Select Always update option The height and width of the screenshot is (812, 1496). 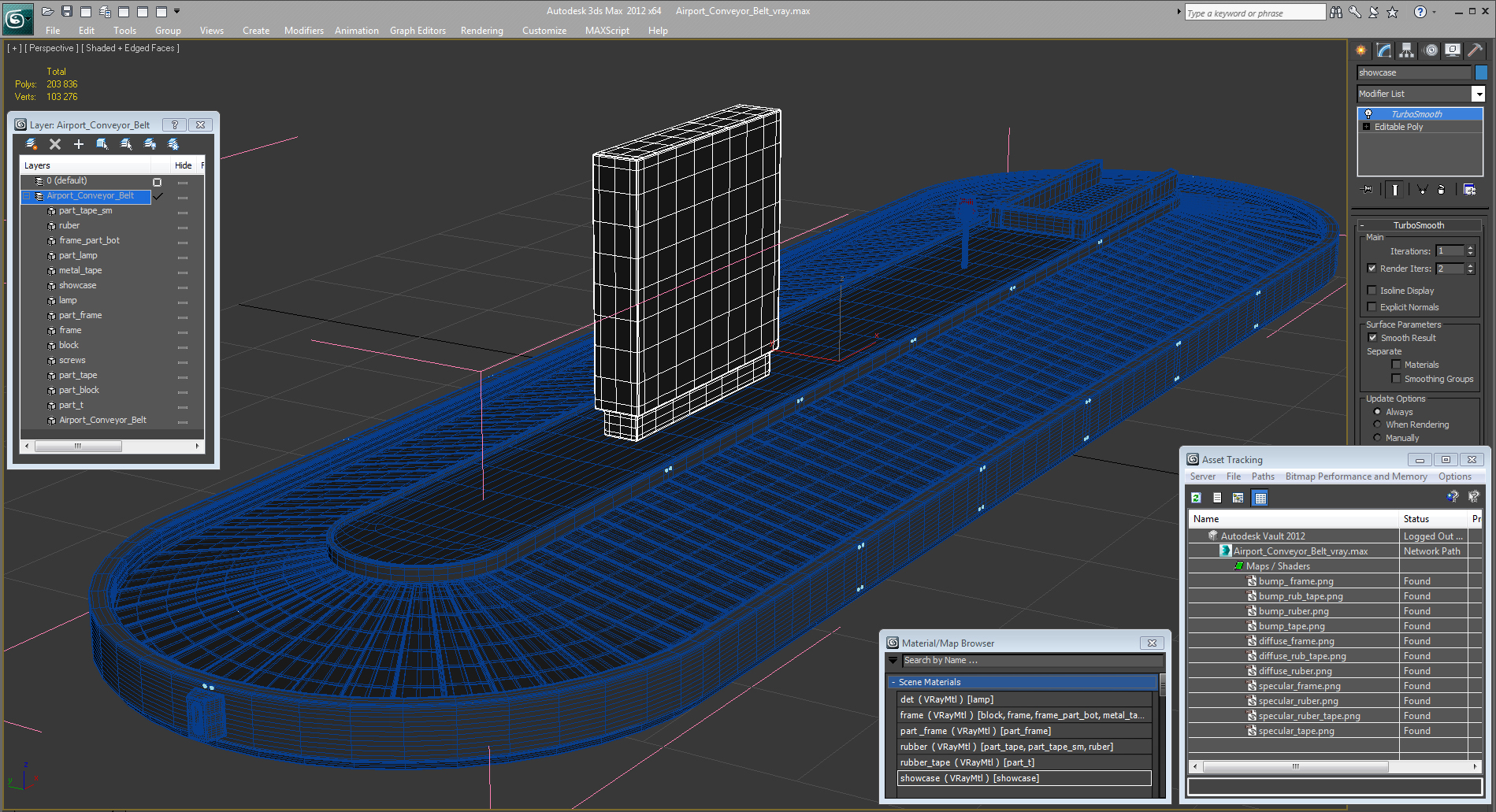click(1377, 412)
